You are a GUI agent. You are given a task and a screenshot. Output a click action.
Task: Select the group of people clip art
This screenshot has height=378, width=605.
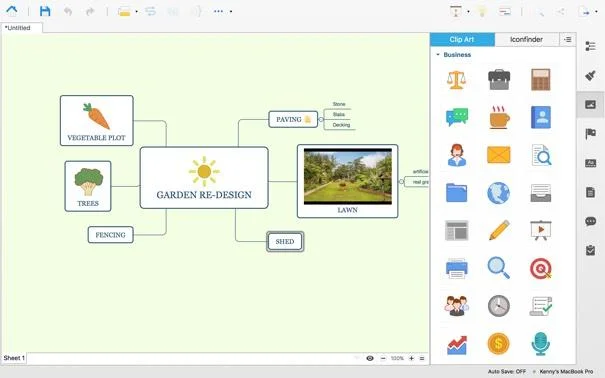click(x=457, y=306)
